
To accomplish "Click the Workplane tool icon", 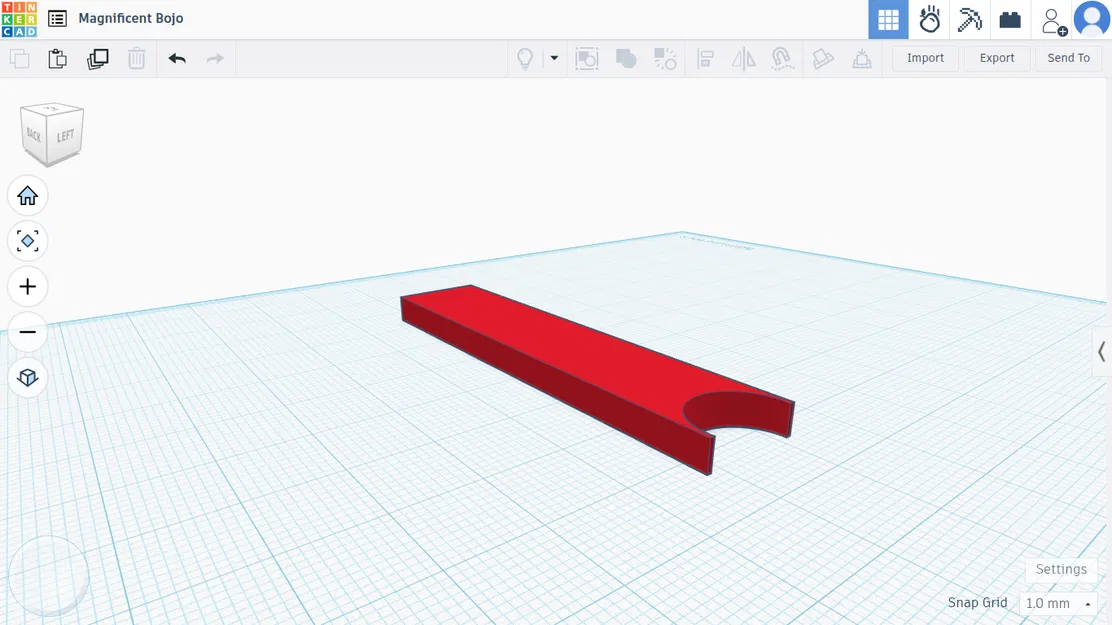I will tap(822, 58).
